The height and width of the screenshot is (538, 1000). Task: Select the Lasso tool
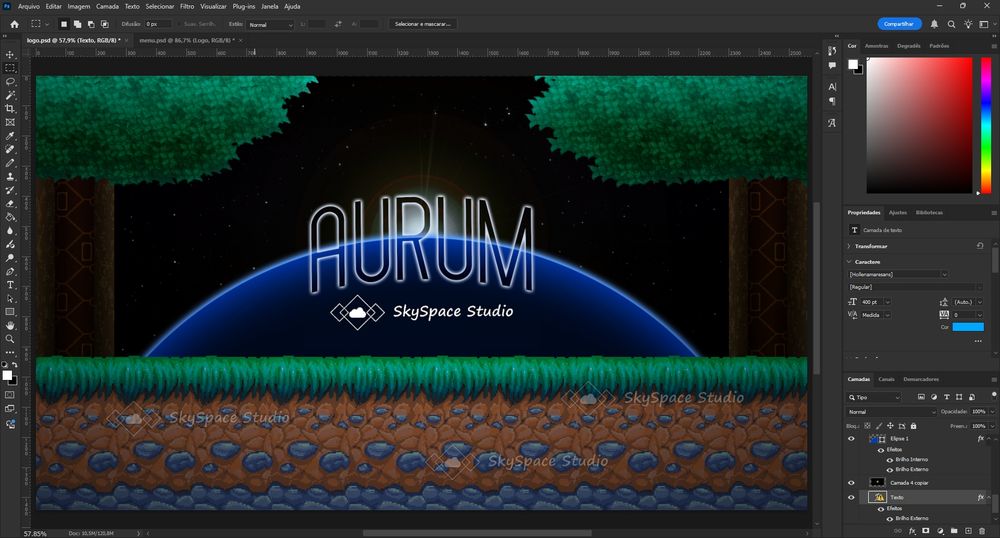pyautogui.click(x=10, y=81)
